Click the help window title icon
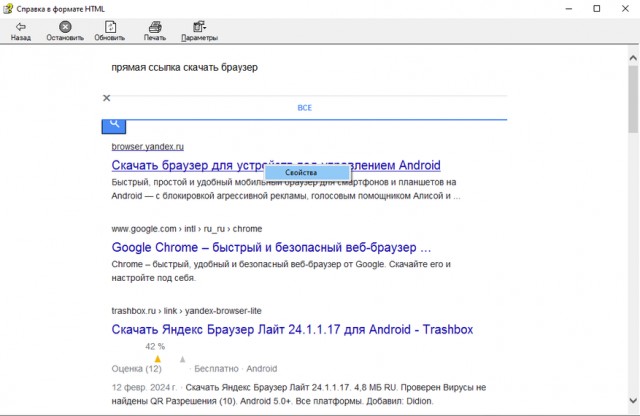Screen dimensions: 640x416 [x=8, y=9]
